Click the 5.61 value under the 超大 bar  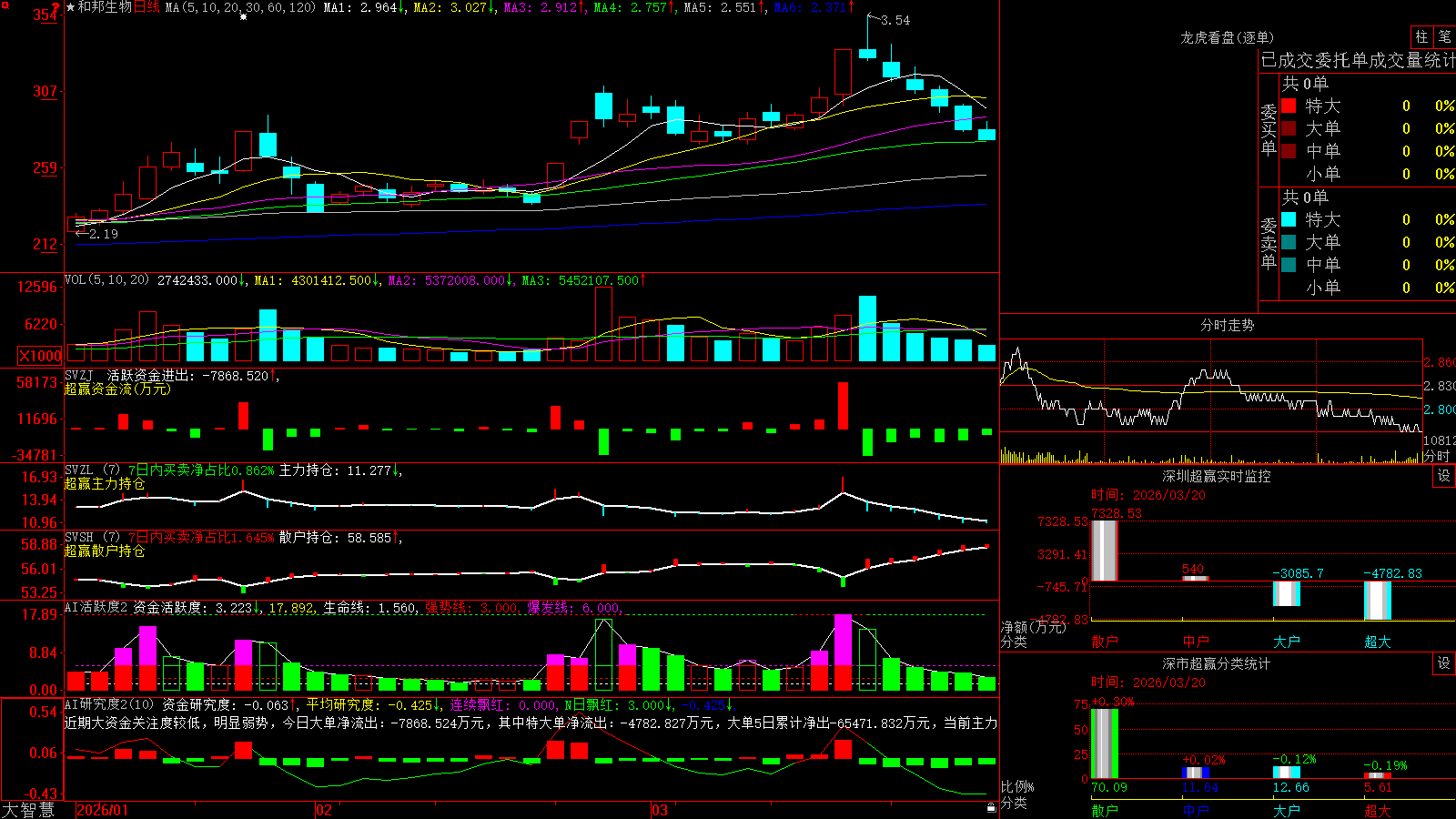(1379, 787)
